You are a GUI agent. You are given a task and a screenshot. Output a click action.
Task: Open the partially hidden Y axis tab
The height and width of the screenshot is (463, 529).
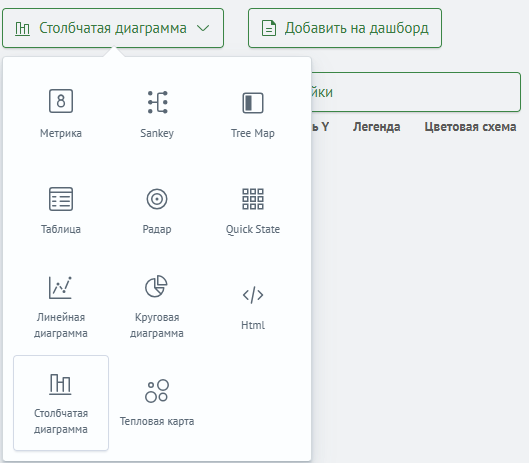click(320, 127)
